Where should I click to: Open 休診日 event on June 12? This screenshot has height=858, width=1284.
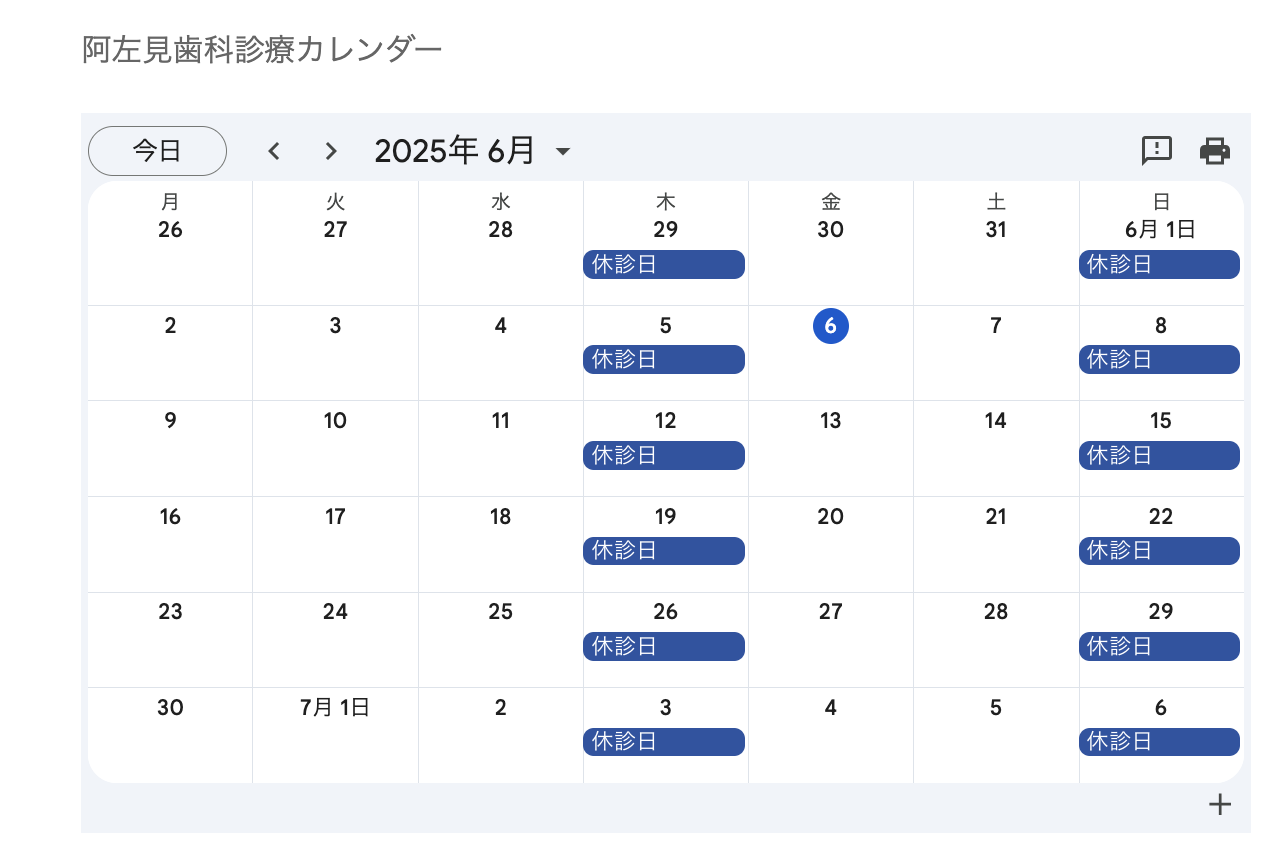click(x=664, y=456)
